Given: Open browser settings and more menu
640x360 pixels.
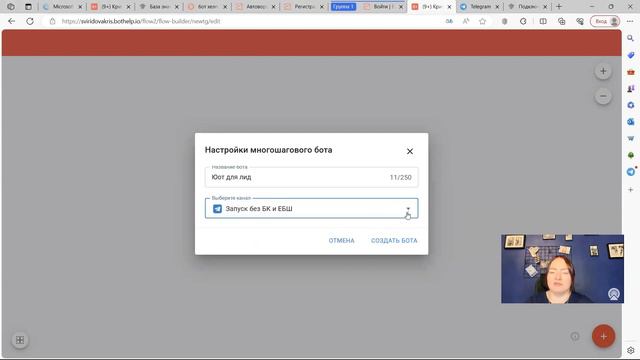Looking at the screenshot, I should tap(630, 21).
